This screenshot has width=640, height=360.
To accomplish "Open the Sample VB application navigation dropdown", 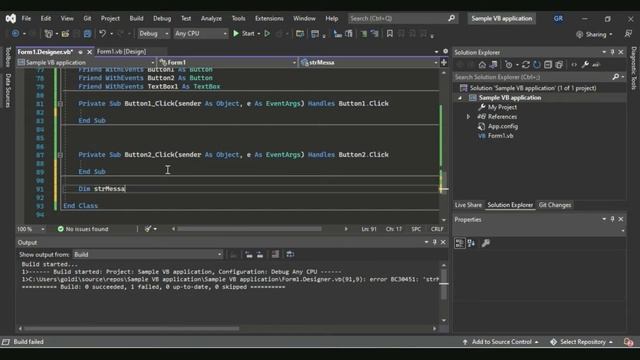I will (86, 62).
